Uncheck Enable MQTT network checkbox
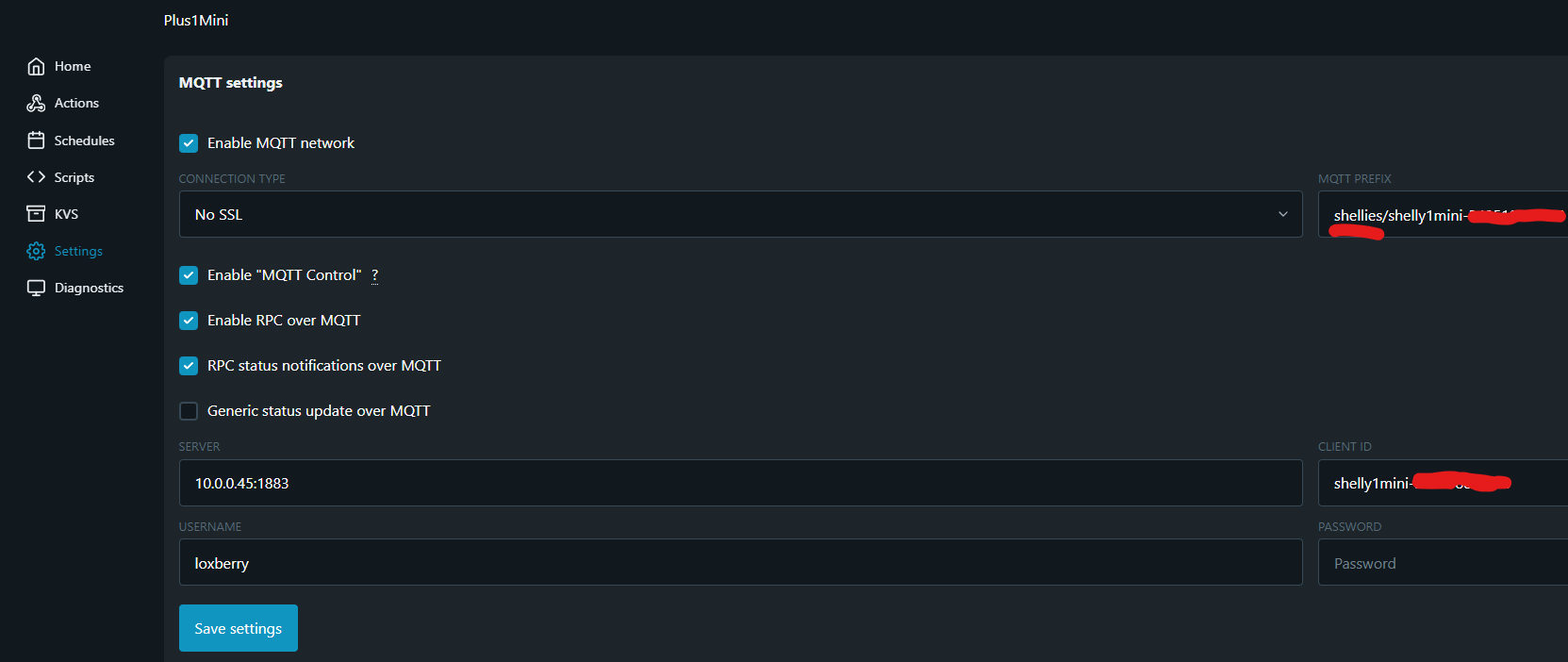This screenshot has height=662, width=1568. click(189, 143)
